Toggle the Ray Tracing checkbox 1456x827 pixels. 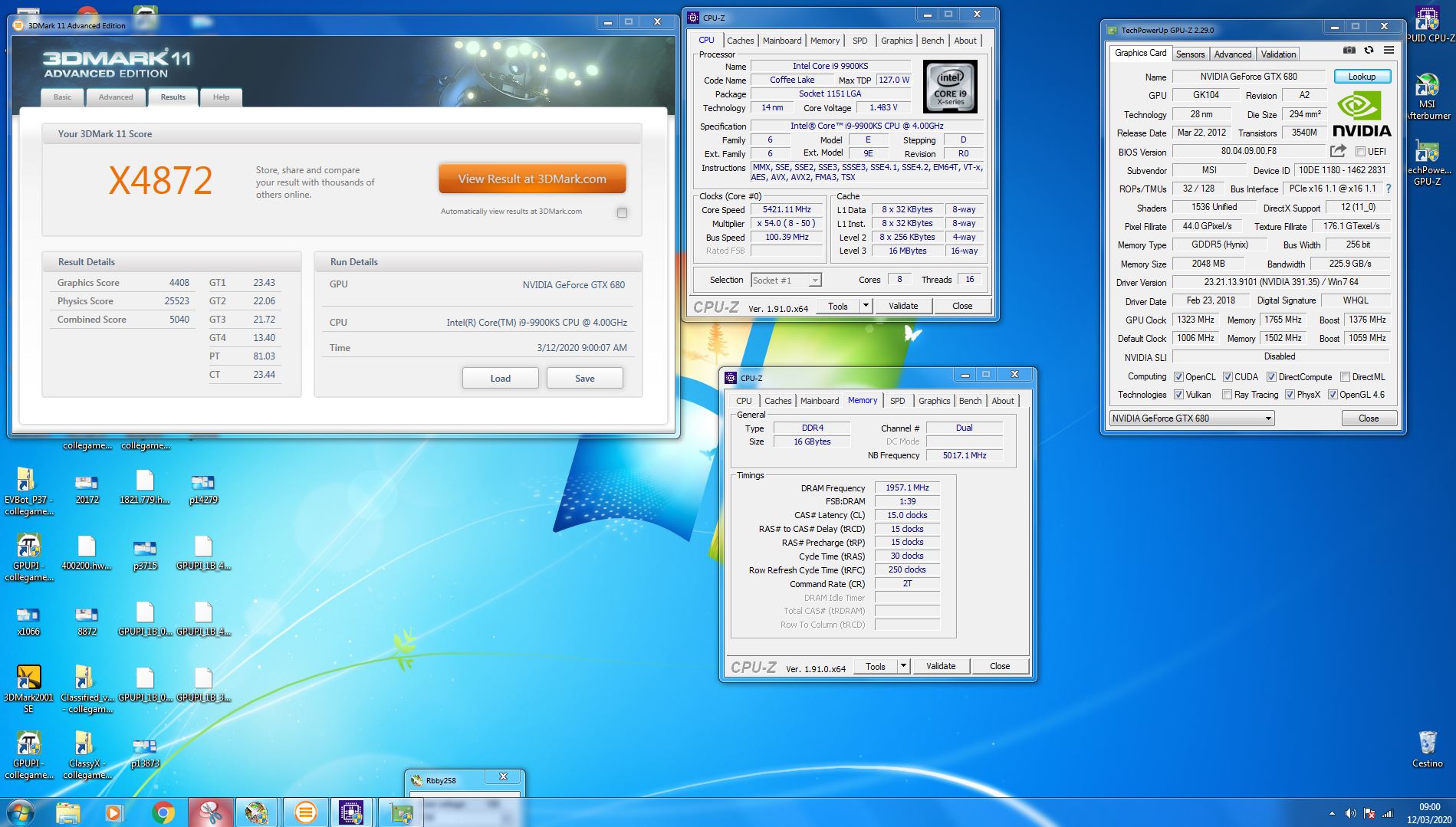(x=1228, y=395)
